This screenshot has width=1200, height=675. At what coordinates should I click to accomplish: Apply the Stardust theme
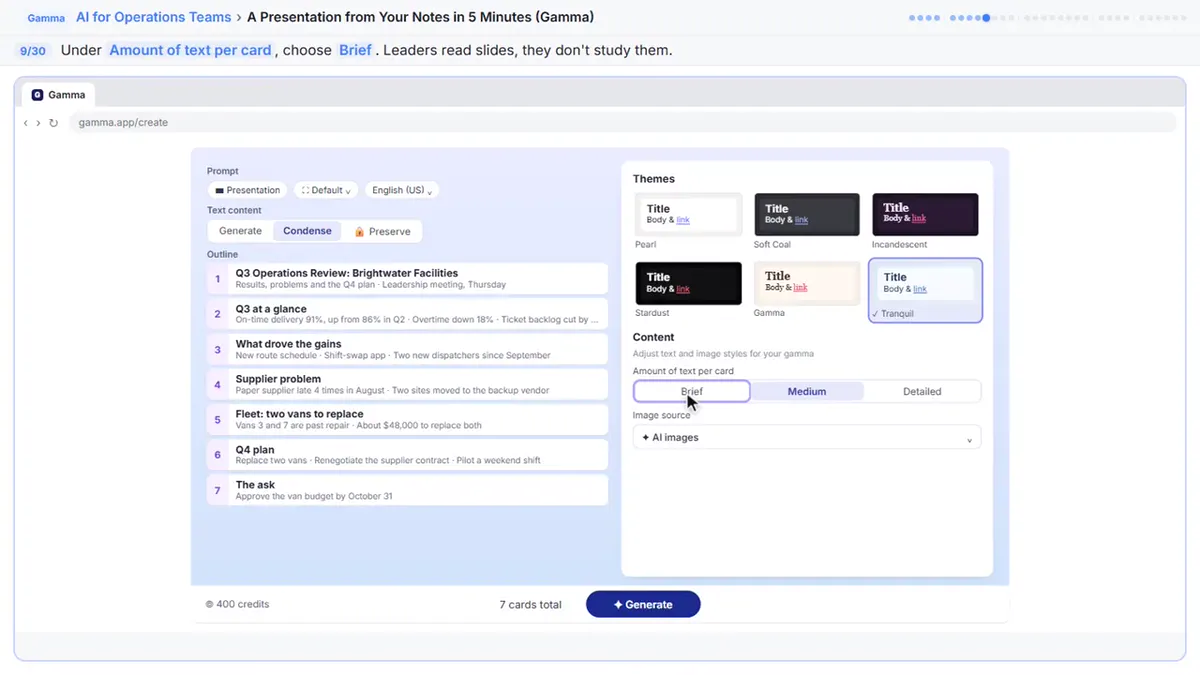pos(689,283)
